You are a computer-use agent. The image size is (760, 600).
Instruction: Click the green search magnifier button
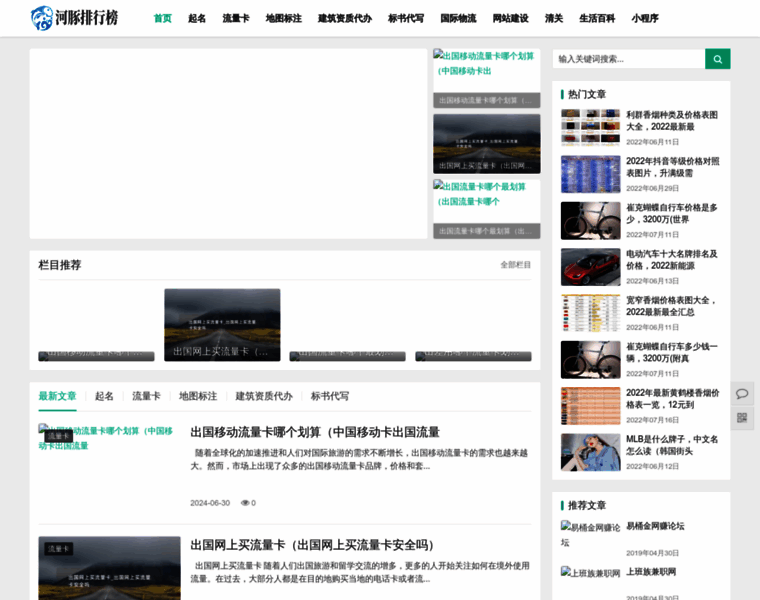pos(717,59)
